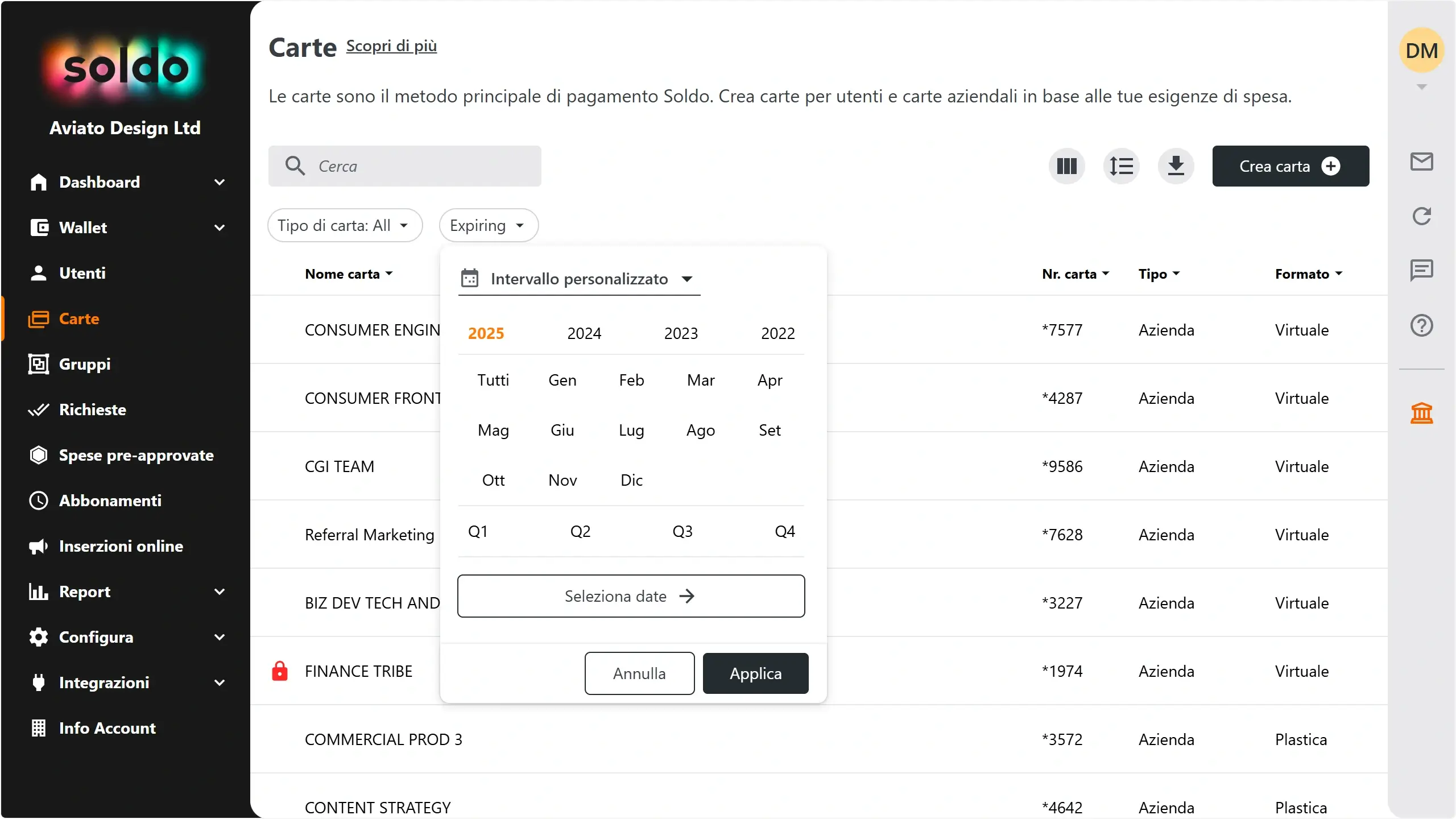Click the calendar icon in date picker
The height and width of the screenshot is (819, 1456).
point(470,279)
